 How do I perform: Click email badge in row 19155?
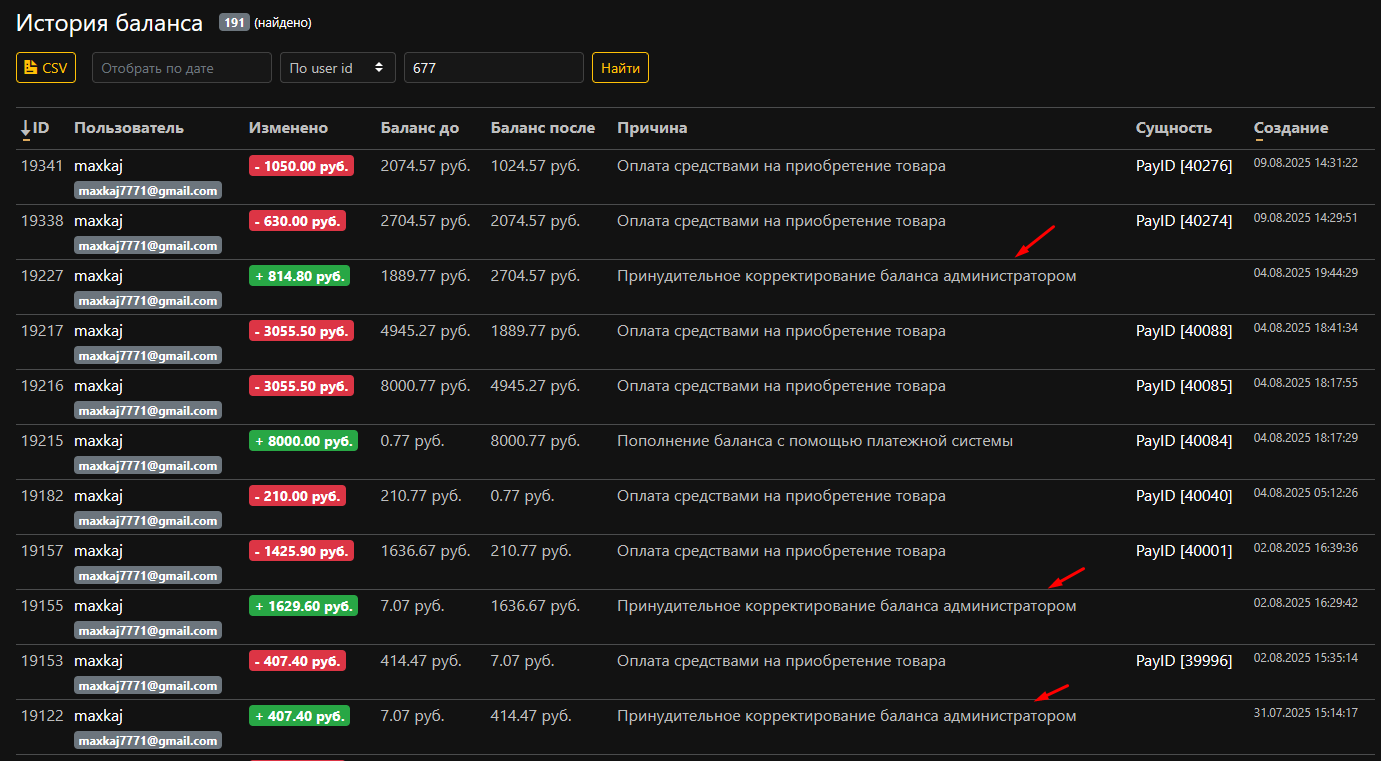pos(148,631)
